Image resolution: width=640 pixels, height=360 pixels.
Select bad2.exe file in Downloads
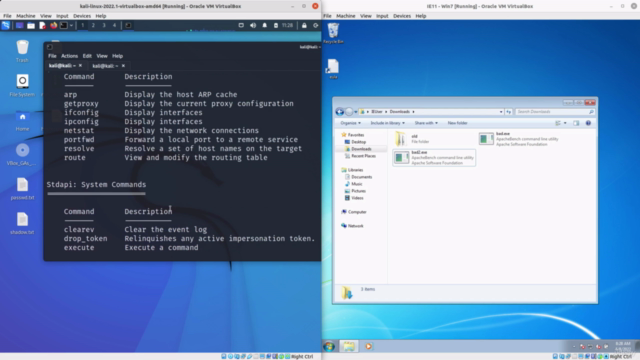tap(434, 158)
